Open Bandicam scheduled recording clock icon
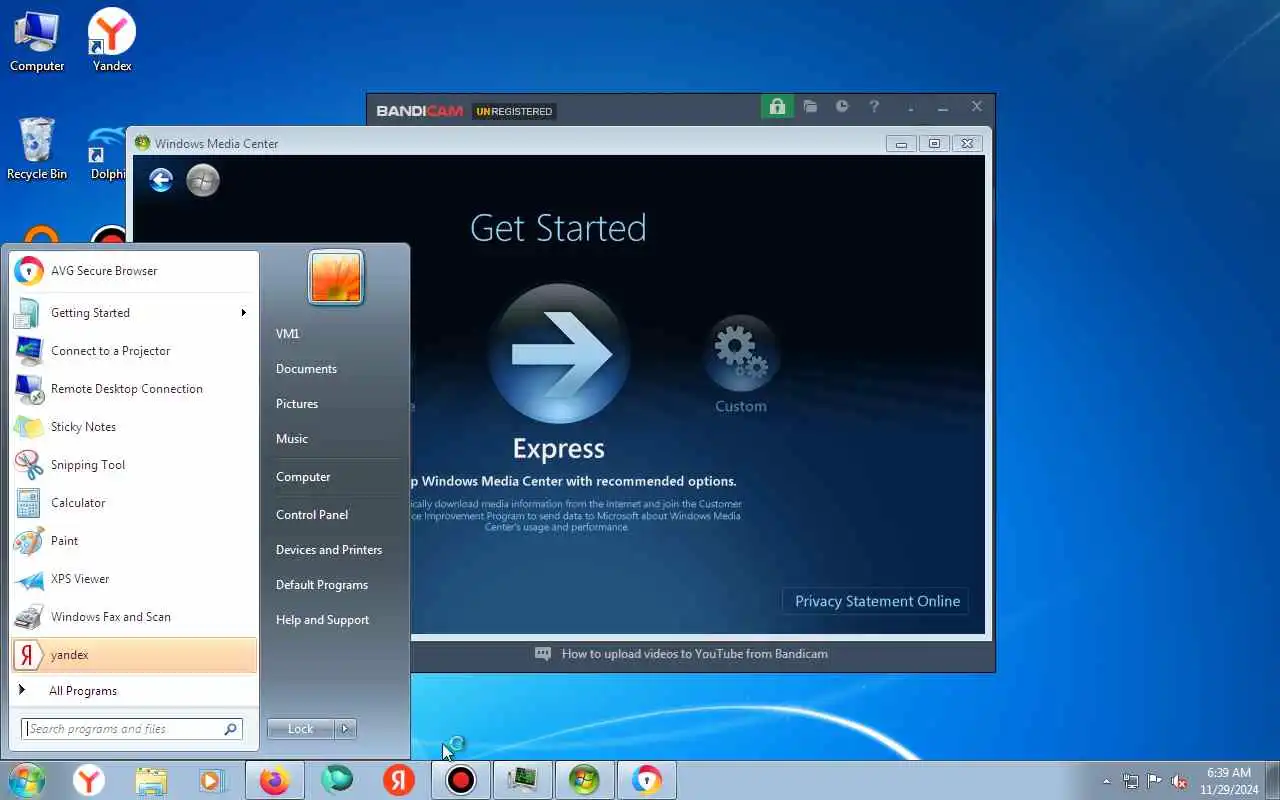This screenshot has height=800, width=1280. coord(842,107)
